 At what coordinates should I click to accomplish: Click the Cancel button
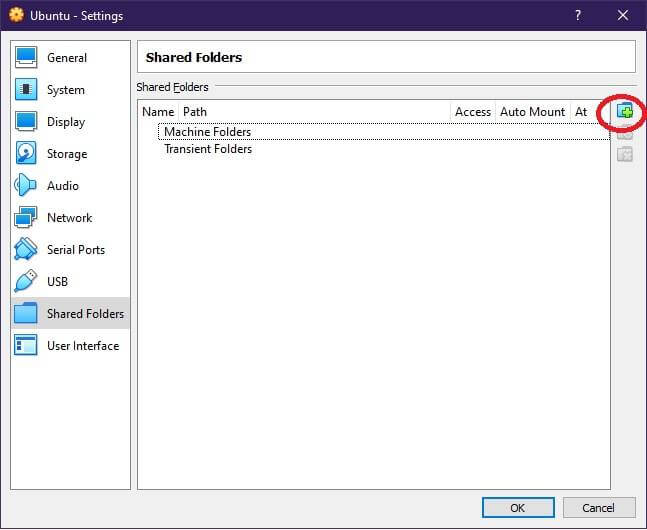pos(599,507)
